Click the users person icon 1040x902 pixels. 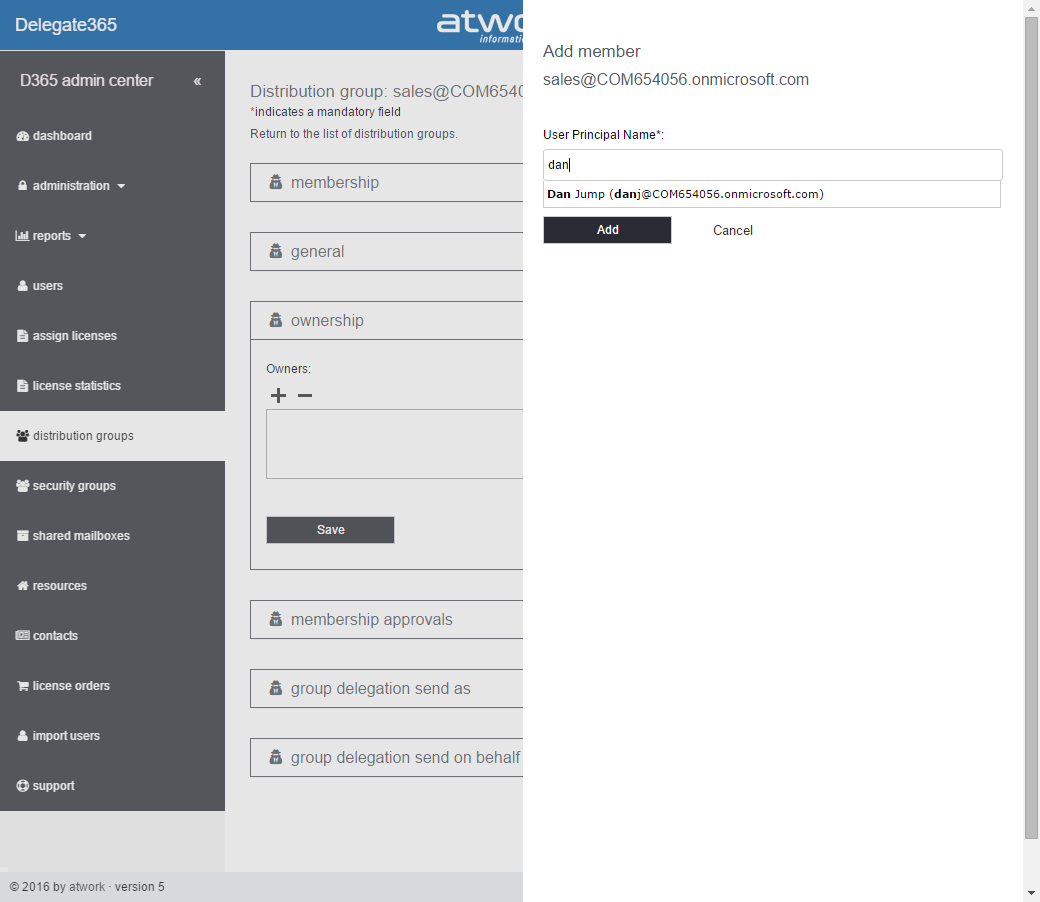23,286
